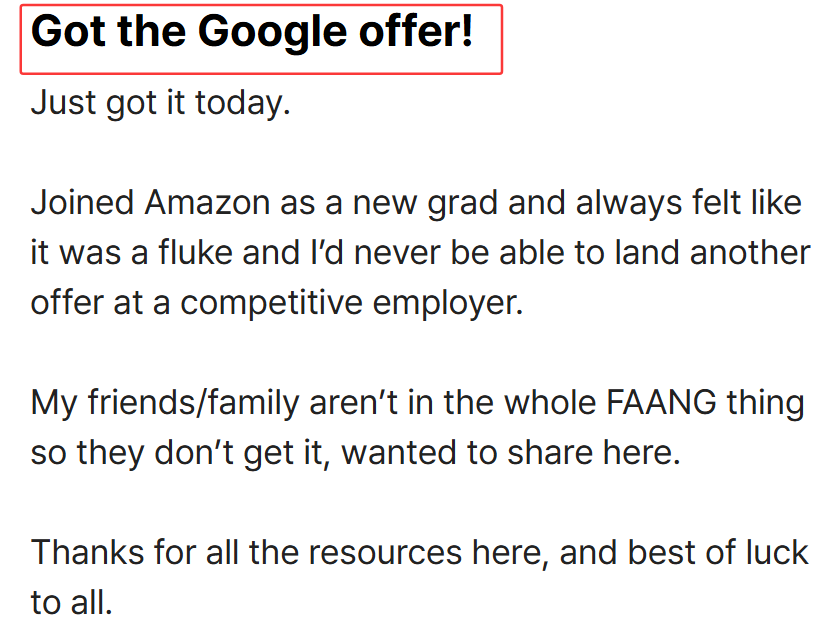Viewport: 835px width, 640px height.
Task: Click the phrase 'best of luck'
Action: [718, 552]
